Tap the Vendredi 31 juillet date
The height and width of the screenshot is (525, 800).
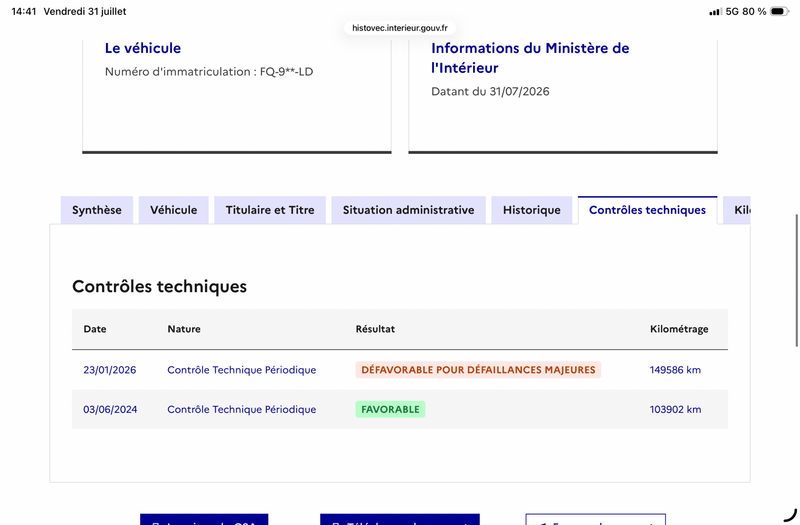[85, 11]
